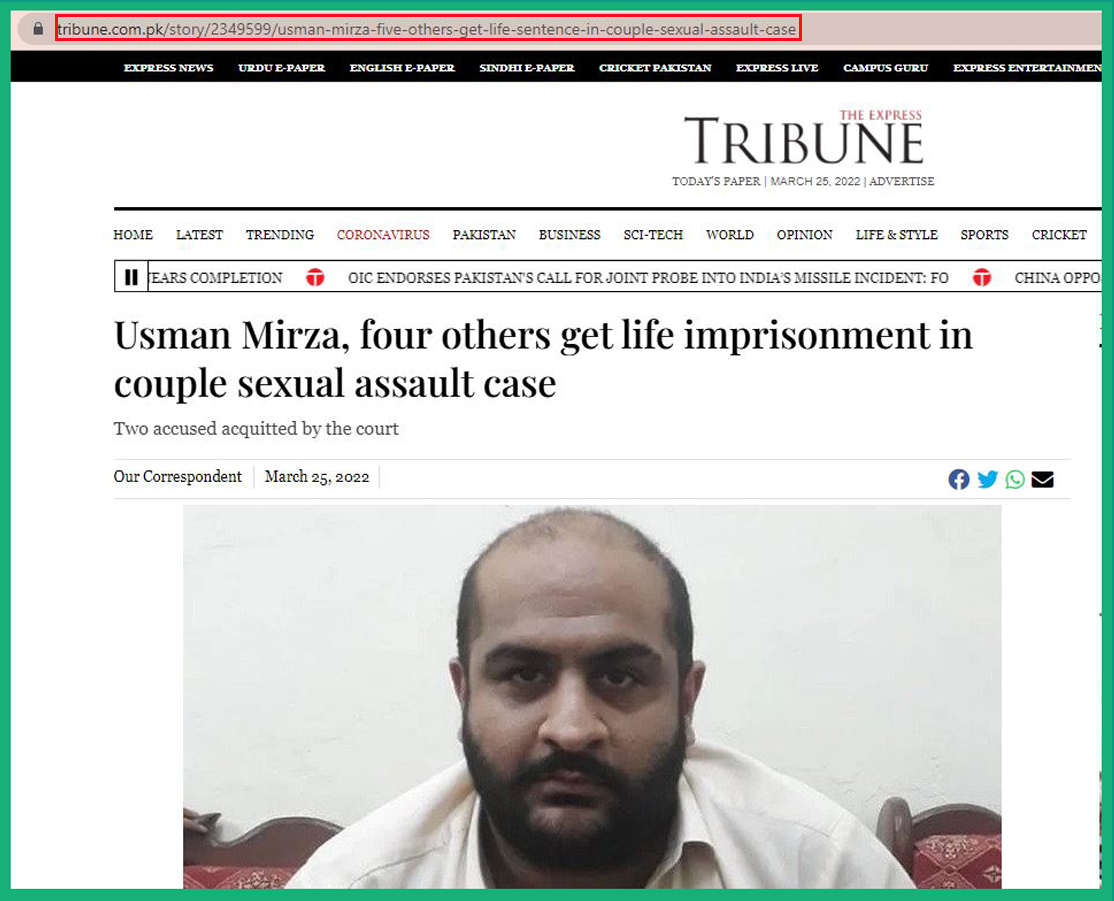Email this article using envelope icon
The height and width of the screenshot is (901, 1114).
1042,480
